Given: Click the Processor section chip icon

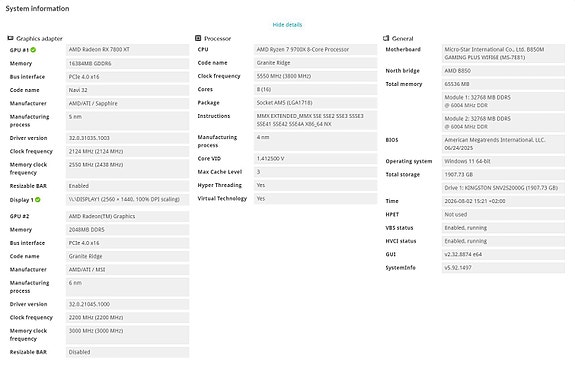Looking at the screenshot, I should [x=198, y=38].
